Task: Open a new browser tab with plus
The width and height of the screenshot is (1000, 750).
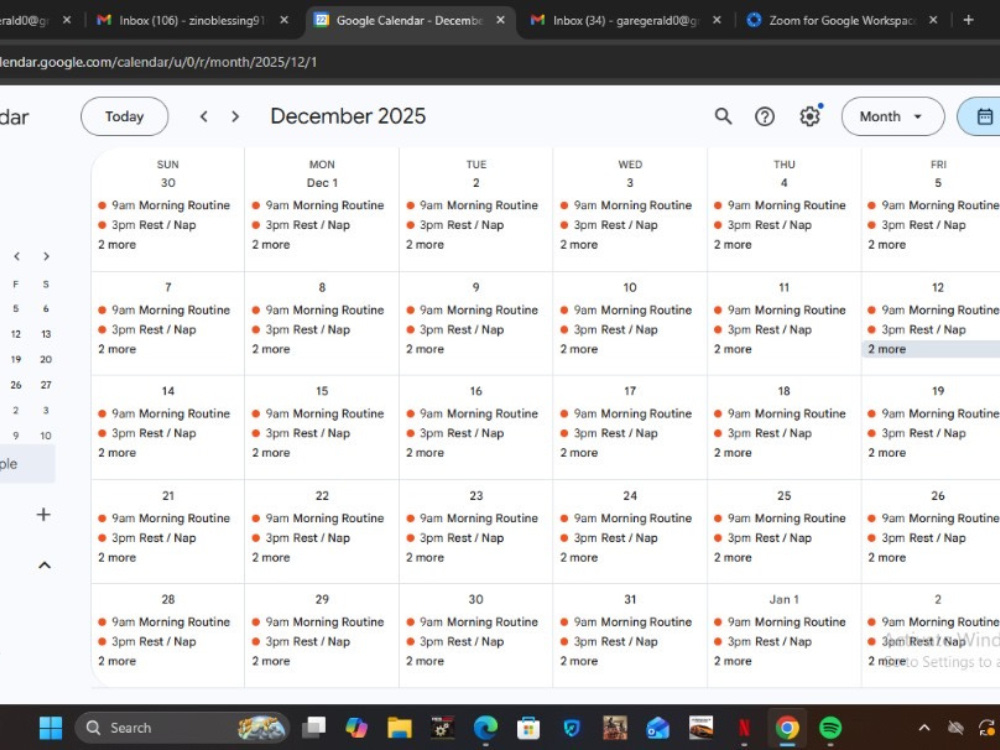Action: tap(968, 20)
